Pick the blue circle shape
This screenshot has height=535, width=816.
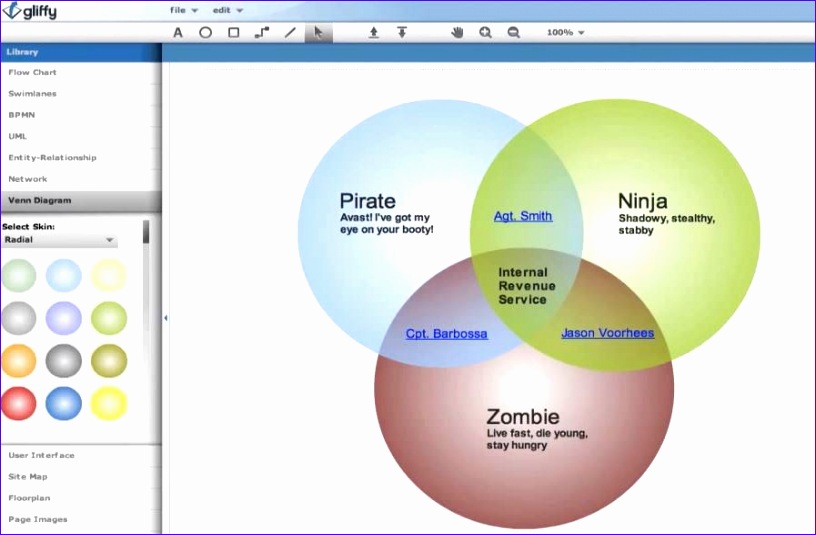pos(63,403)
